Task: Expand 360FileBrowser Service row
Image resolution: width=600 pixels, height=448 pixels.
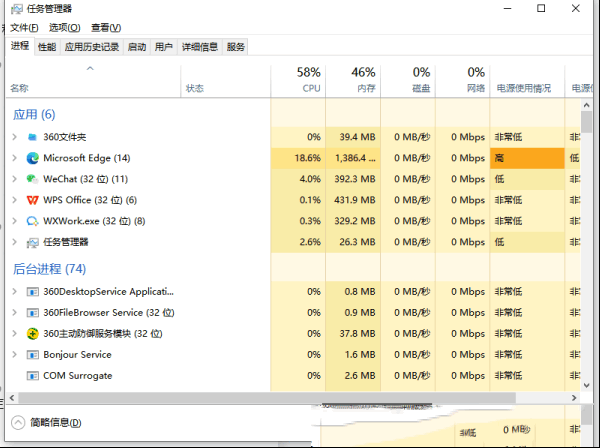Action: (15, 313)
